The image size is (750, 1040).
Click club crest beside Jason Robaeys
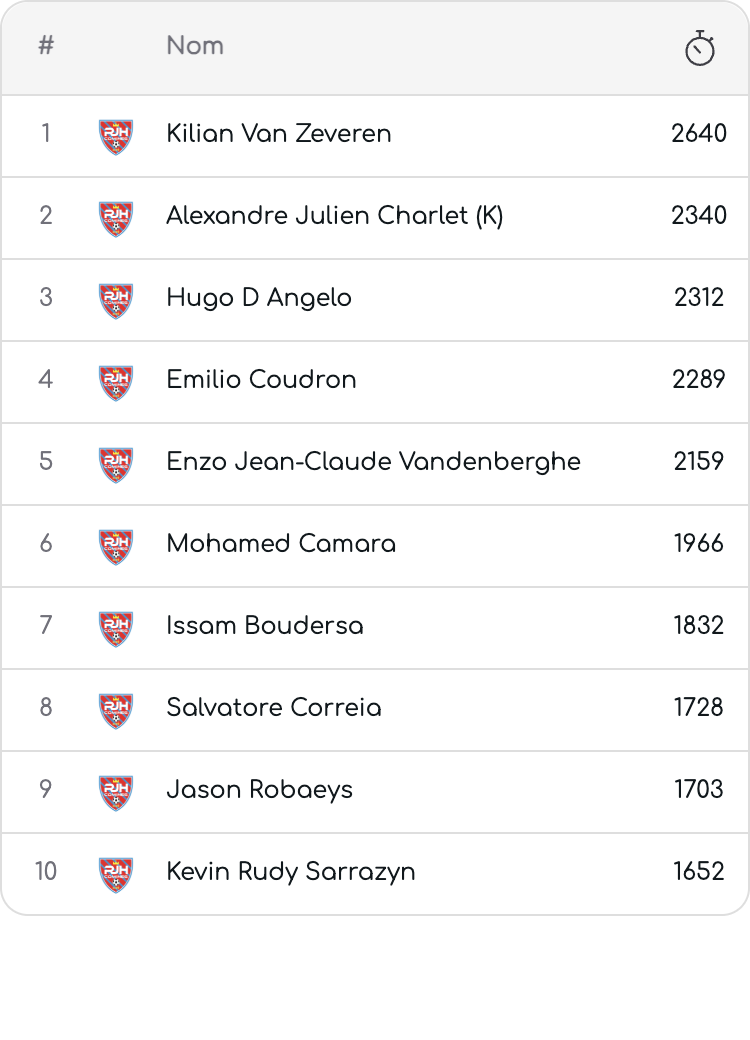pos(116,793)
